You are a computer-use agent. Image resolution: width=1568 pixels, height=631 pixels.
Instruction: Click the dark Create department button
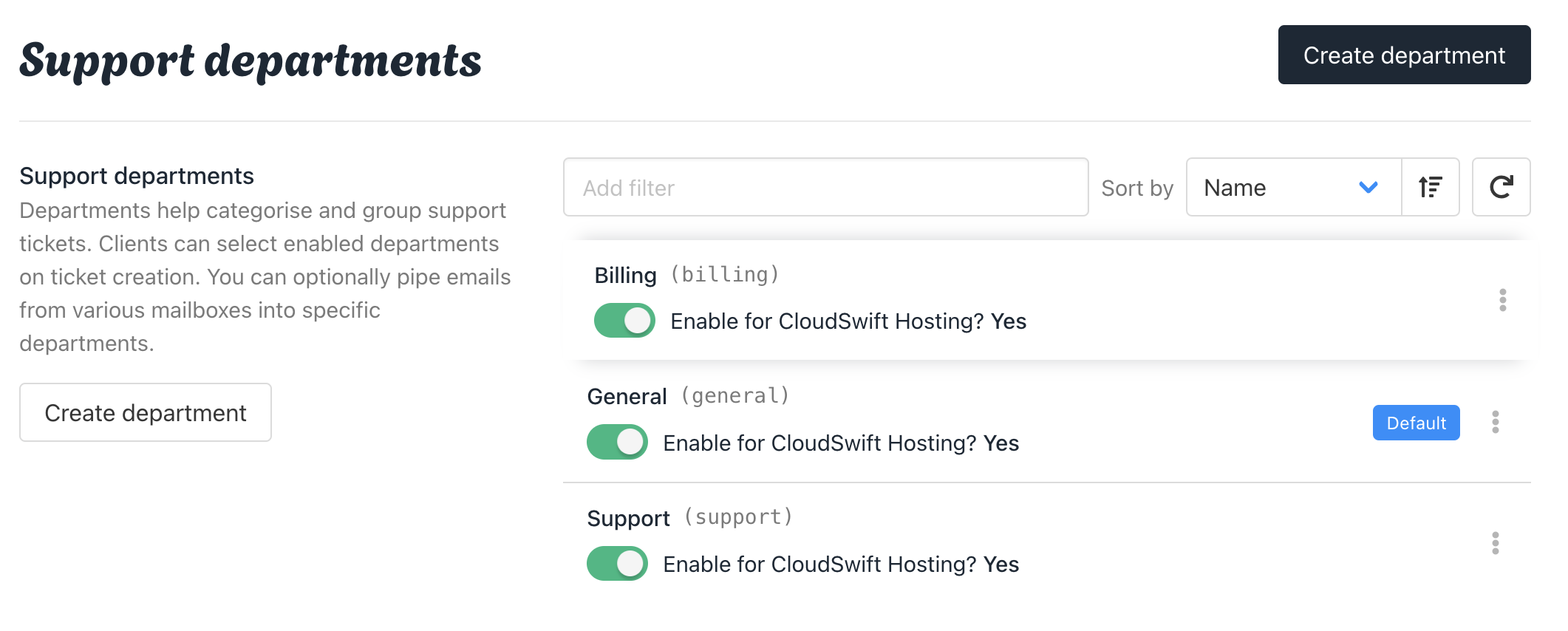[x=1404, y=55]
